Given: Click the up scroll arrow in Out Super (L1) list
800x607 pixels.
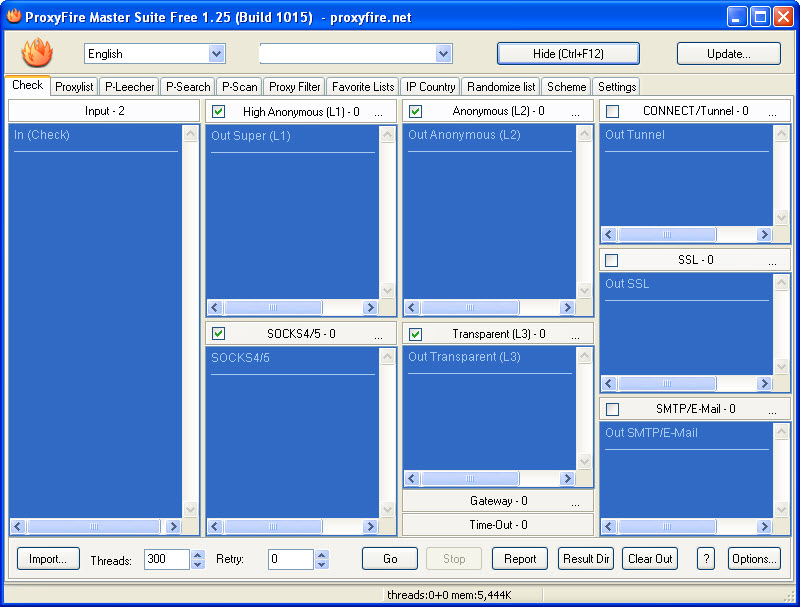Looking at the screenshot, I should click(x=387, y=135).
